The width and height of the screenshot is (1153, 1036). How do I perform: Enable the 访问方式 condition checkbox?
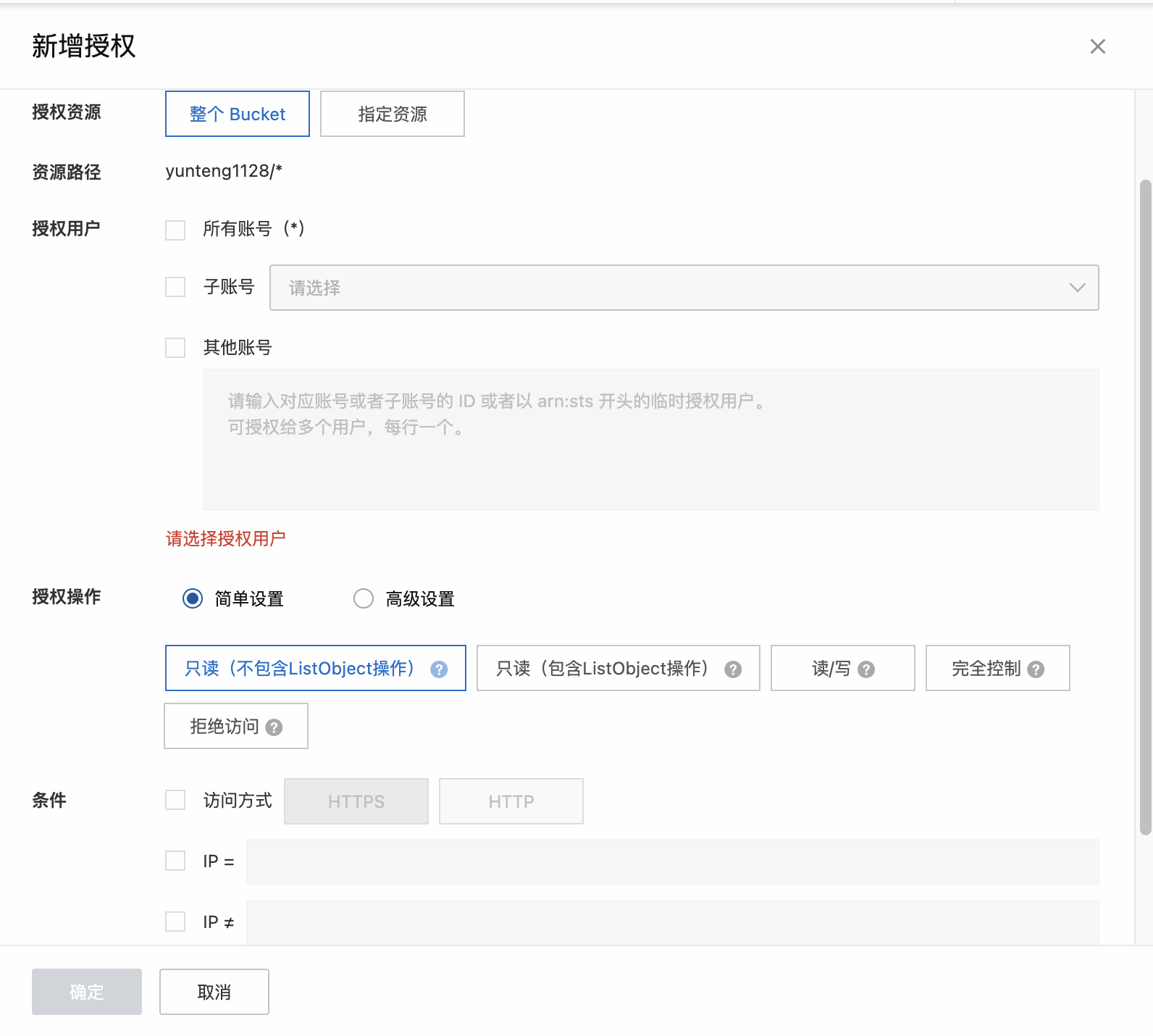175,800
